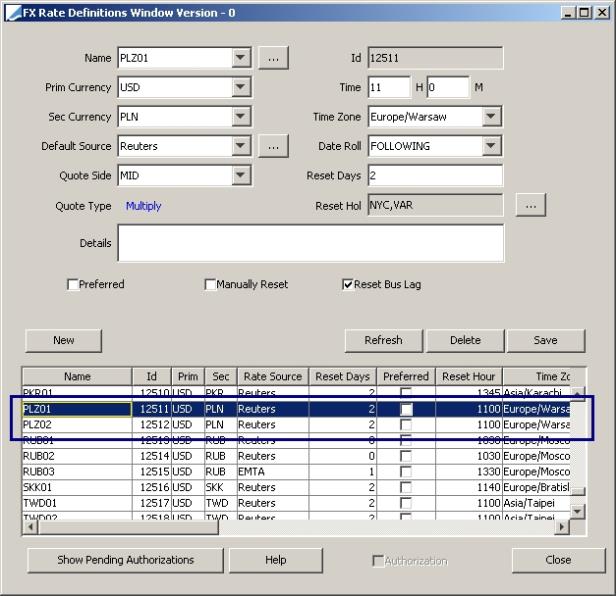Click the vertical scrollbar down arrow
The image size is (616, 596).
pos(577,511)
